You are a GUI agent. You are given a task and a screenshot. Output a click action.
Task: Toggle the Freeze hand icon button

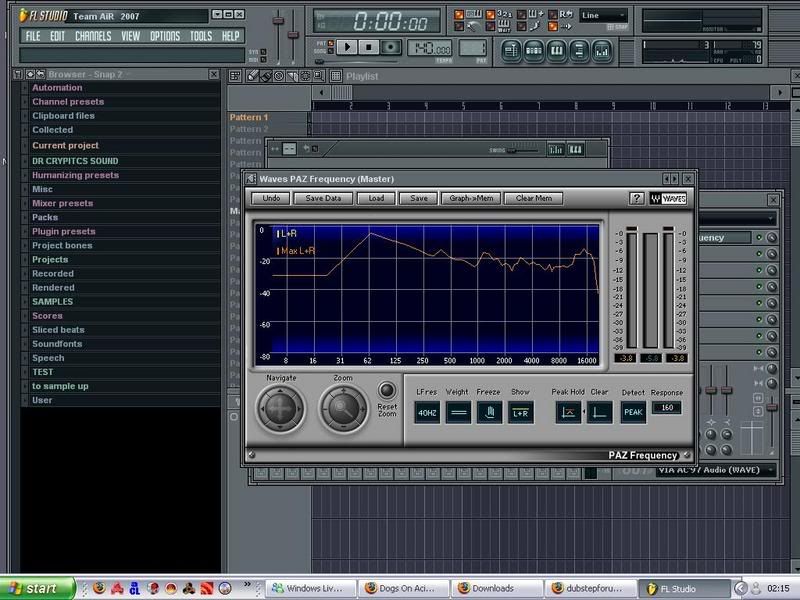pos(489,411)
